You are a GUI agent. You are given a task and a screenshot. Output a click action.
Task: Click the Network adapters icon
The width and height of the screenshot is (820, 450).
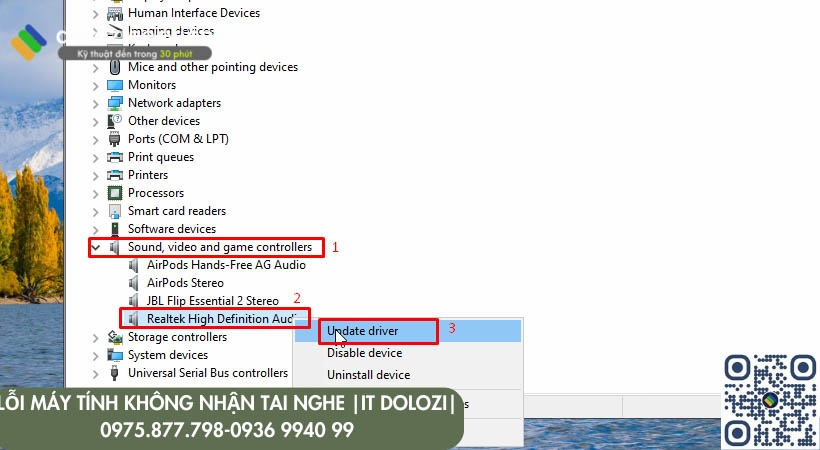click(115, 103)
